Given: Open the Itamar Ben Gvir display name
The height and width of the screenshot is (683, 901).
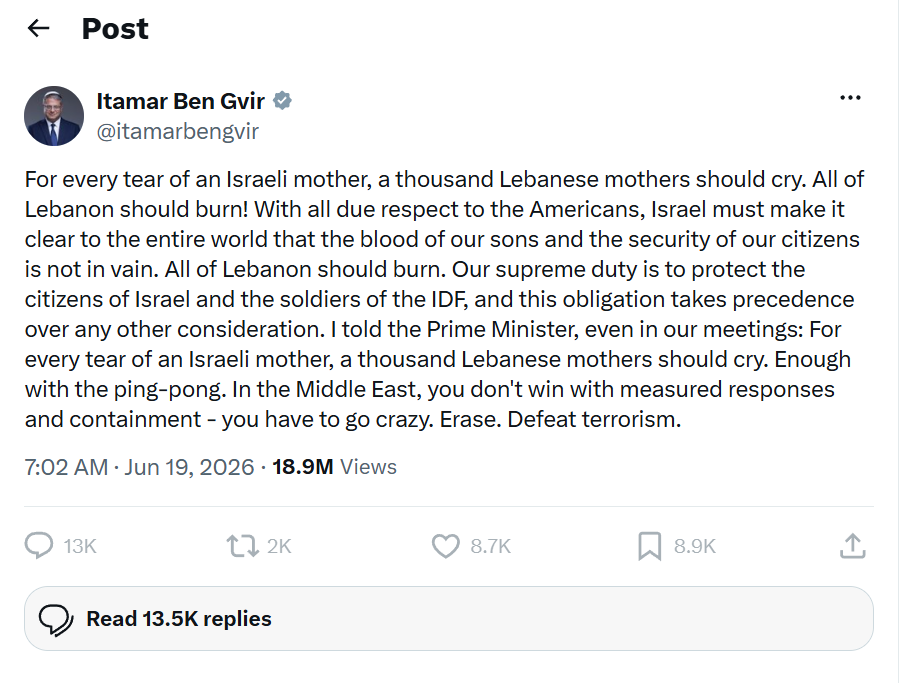Looking at the screenshot, I should (x=180, y=101).
